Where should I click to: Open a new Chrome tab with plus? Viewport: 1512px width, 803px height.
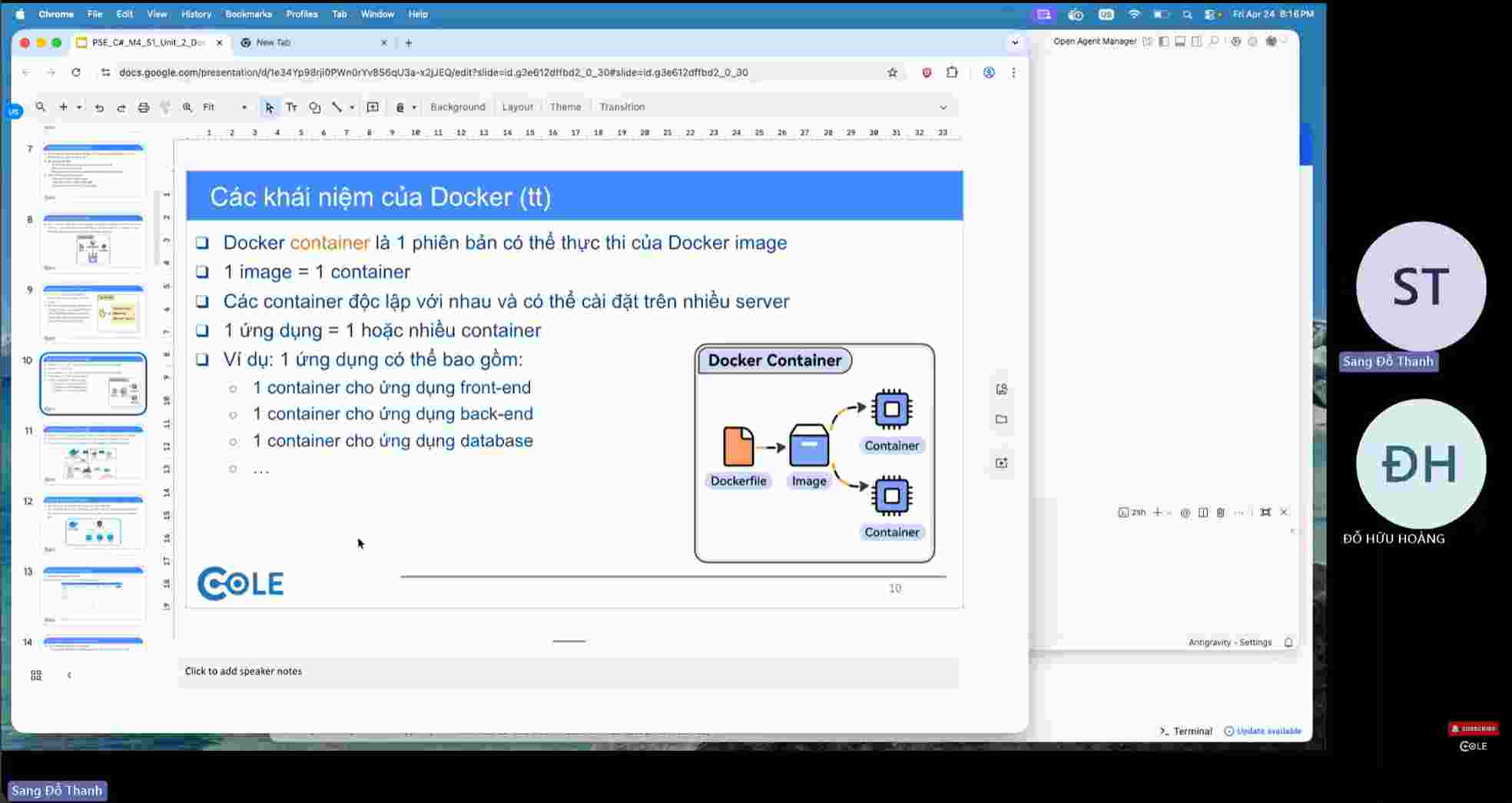(409, 43)
